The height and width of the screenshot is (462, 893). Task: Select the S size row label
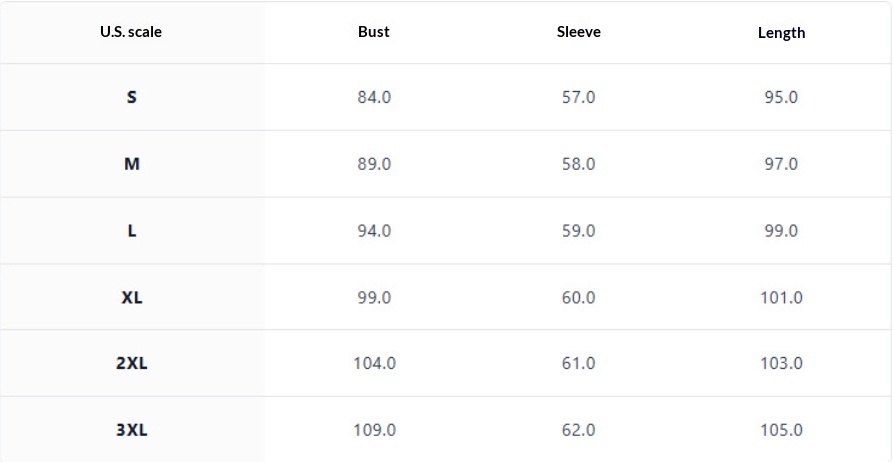pyautogui.click(x=131, y=98)
